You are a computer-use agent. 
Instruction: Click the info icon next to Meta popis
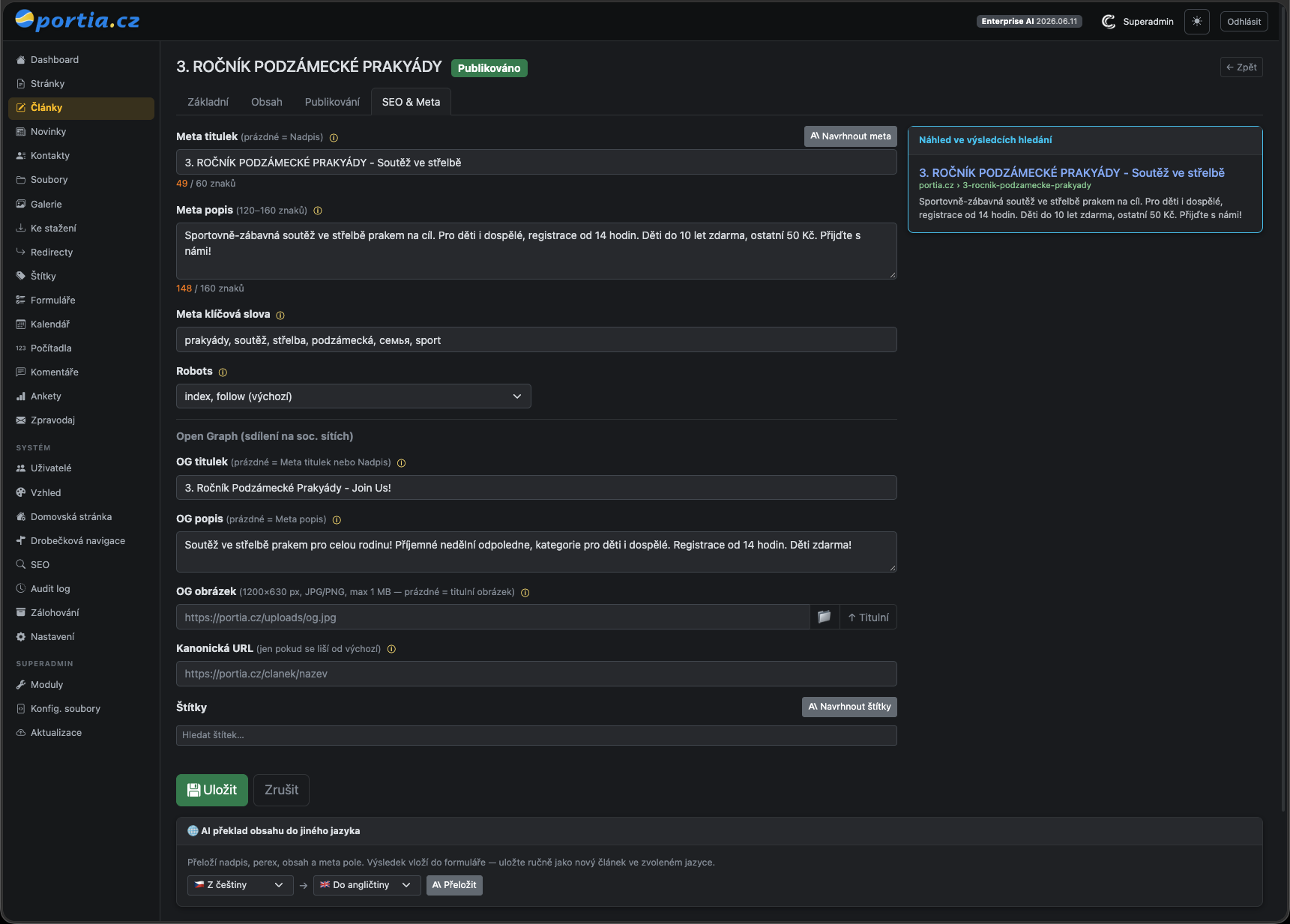coord(318,211)
